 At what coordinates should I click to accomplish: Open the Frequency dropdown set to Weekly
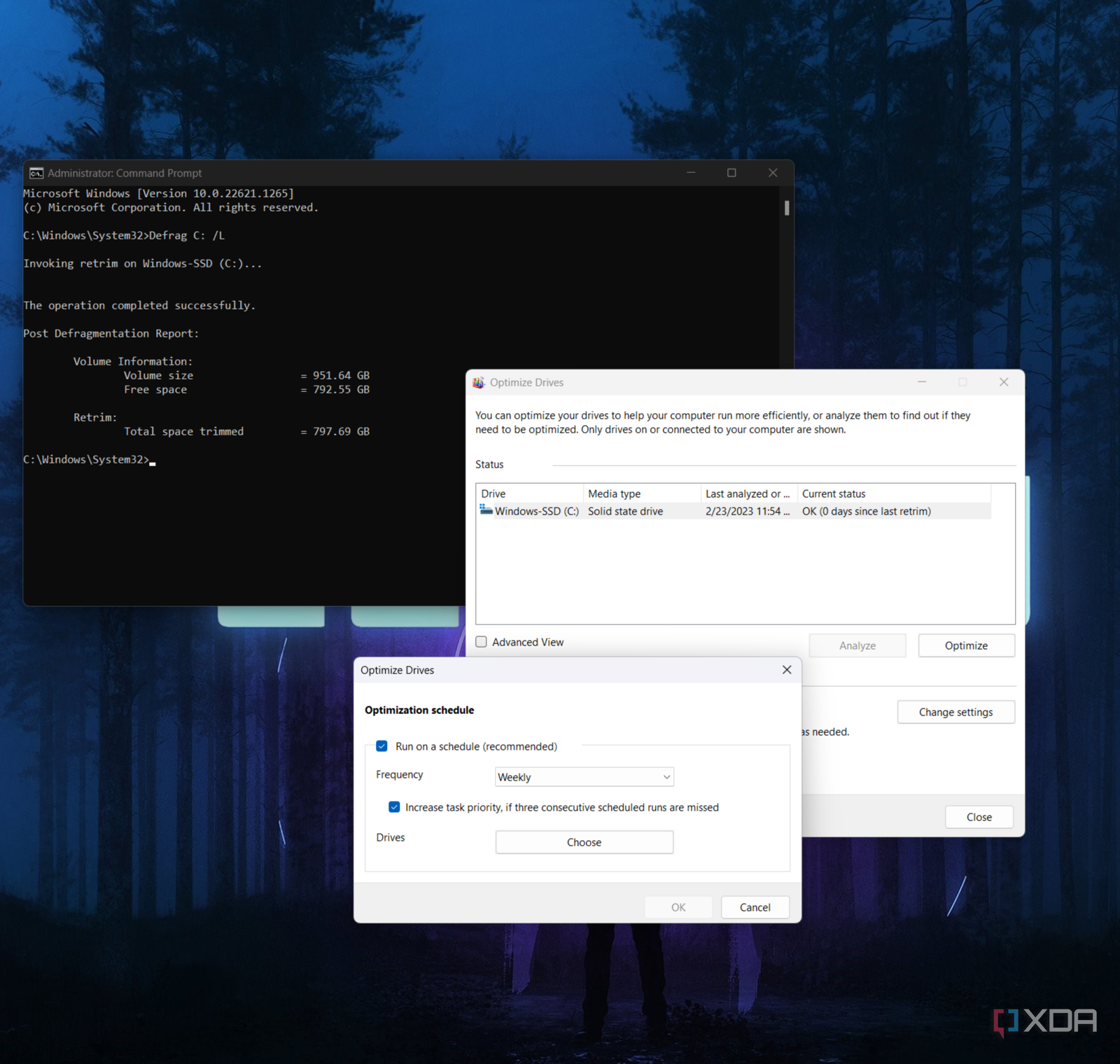[x=584, y=777]
